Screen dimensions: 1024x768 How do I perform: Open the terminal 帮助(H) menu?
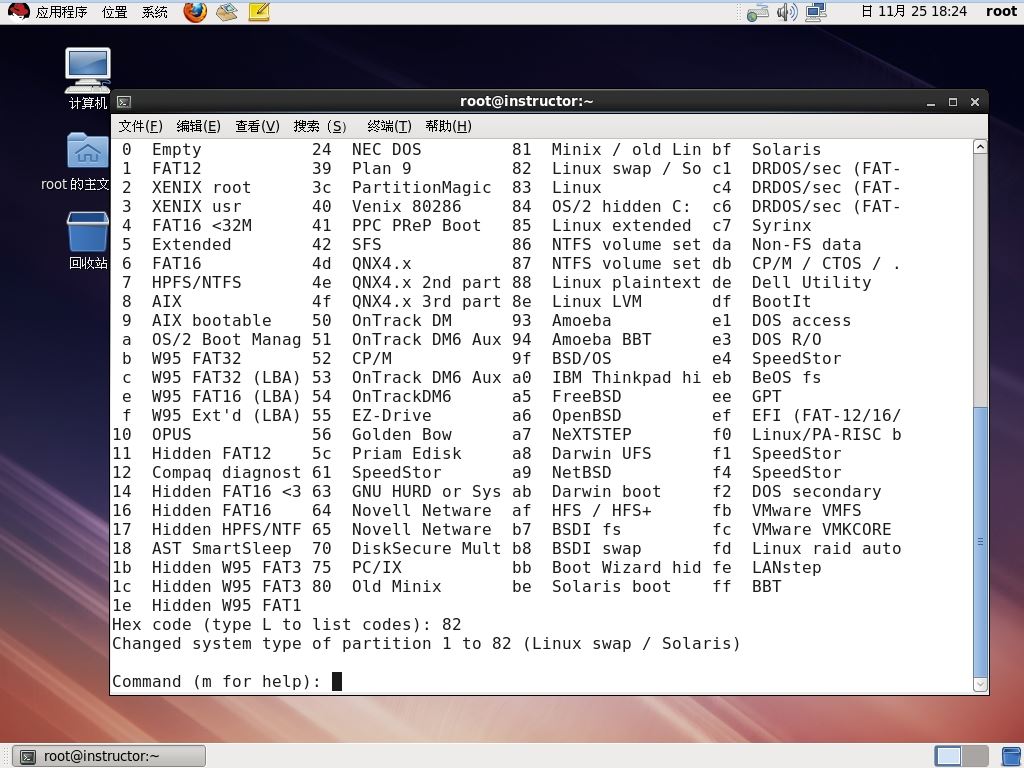(448, 126)
